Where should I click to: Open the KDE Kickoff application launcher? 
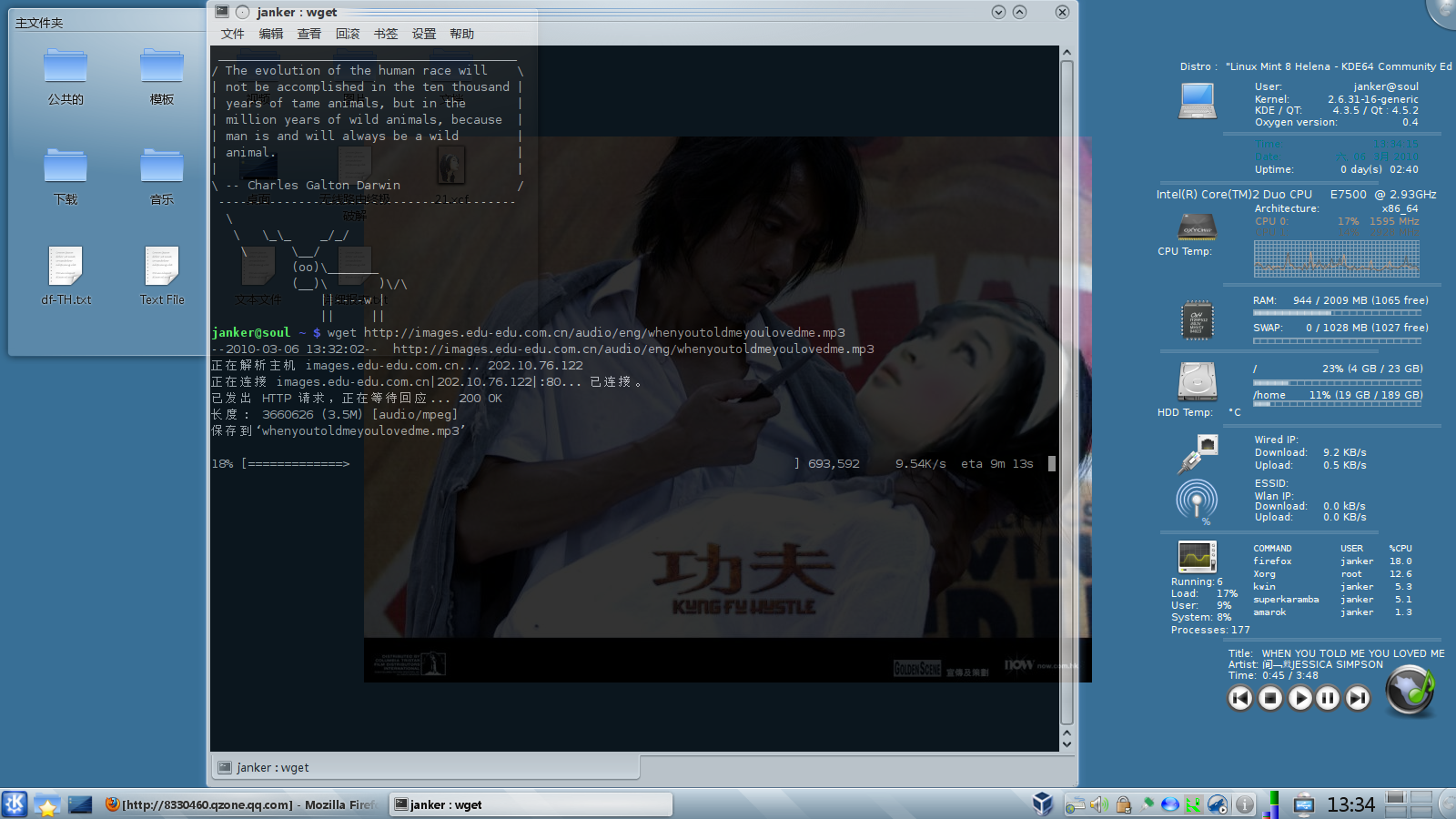point(15,804)
